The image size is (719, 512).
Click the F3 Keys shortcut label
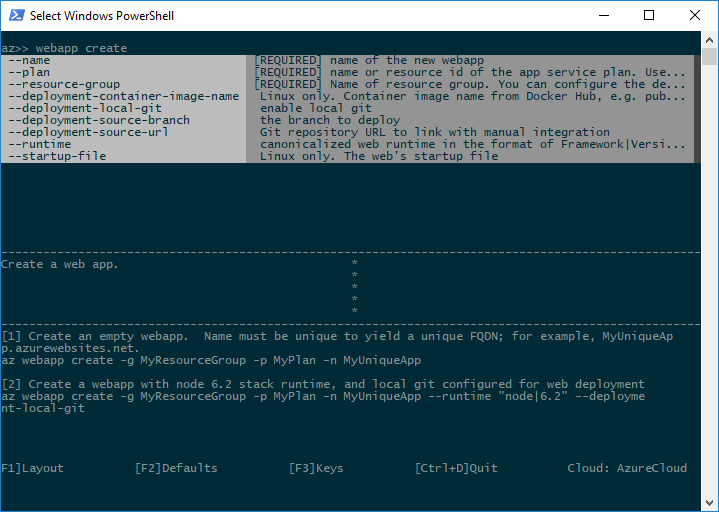(x=317, y=468)
